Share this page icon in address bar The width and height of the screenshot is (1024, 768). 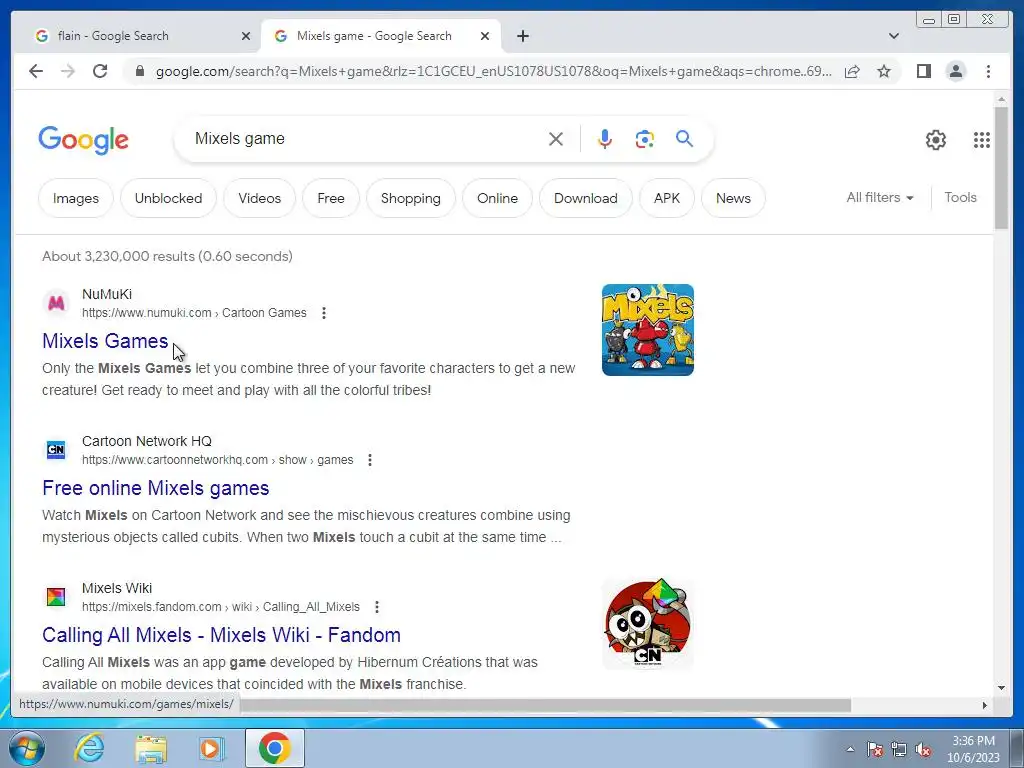(852, 71)
